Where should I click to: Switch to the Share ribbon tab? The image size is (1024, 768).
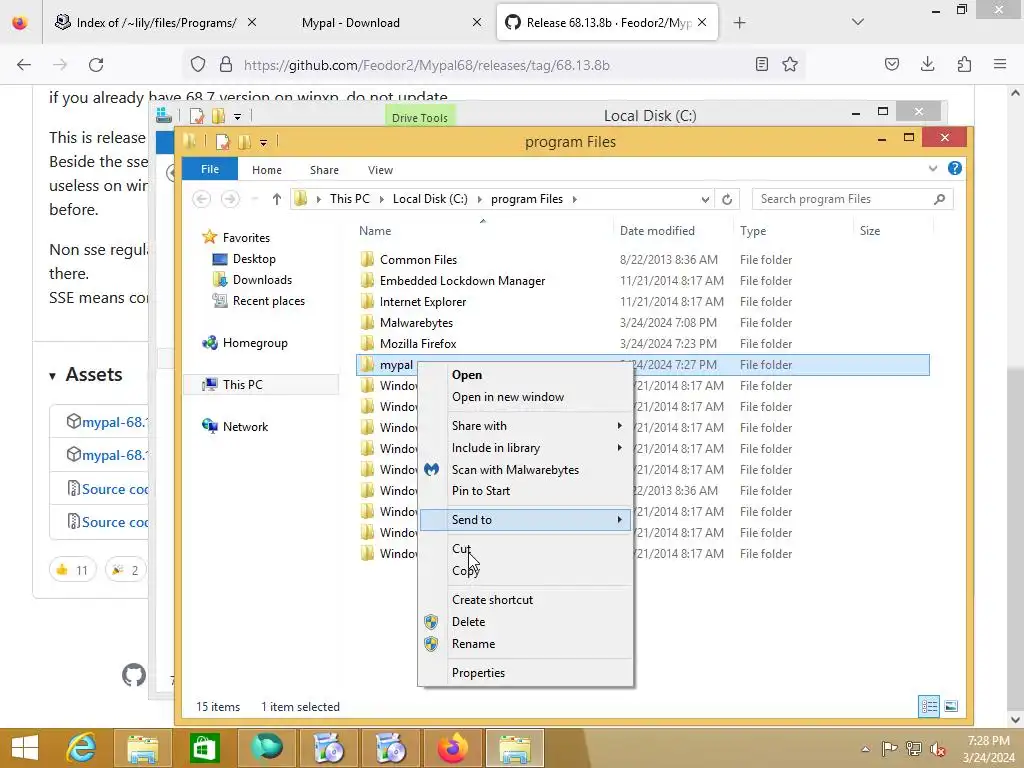tap(325, 170)
